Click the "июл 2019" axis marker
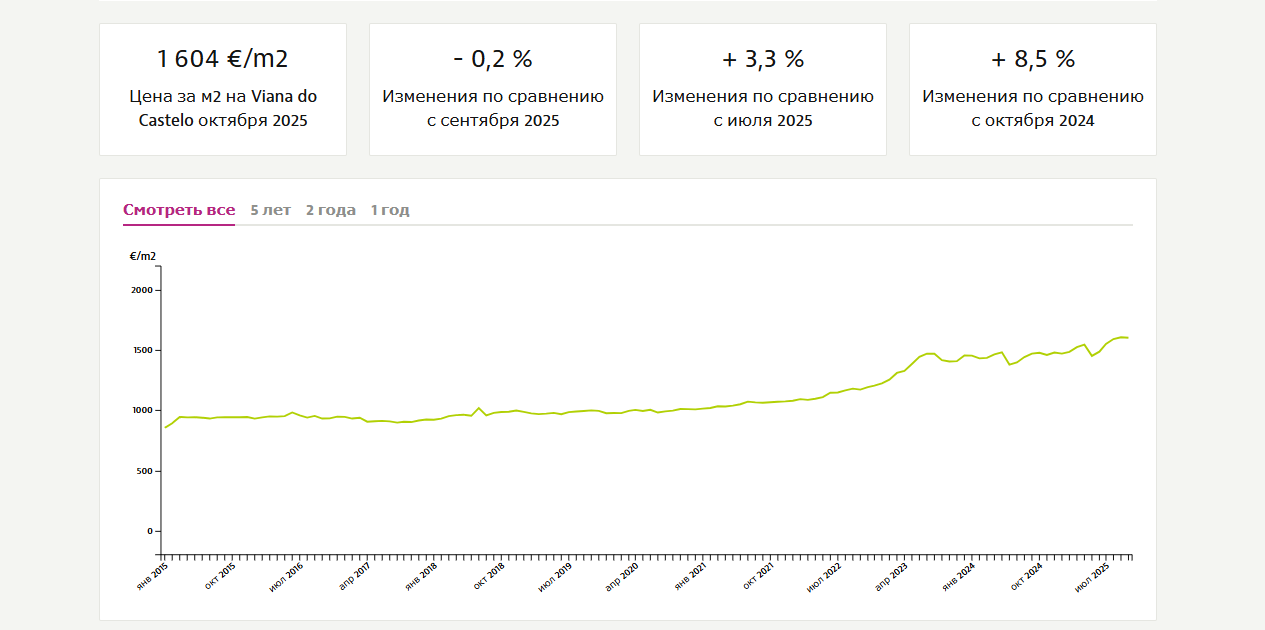 click(556, 576)
